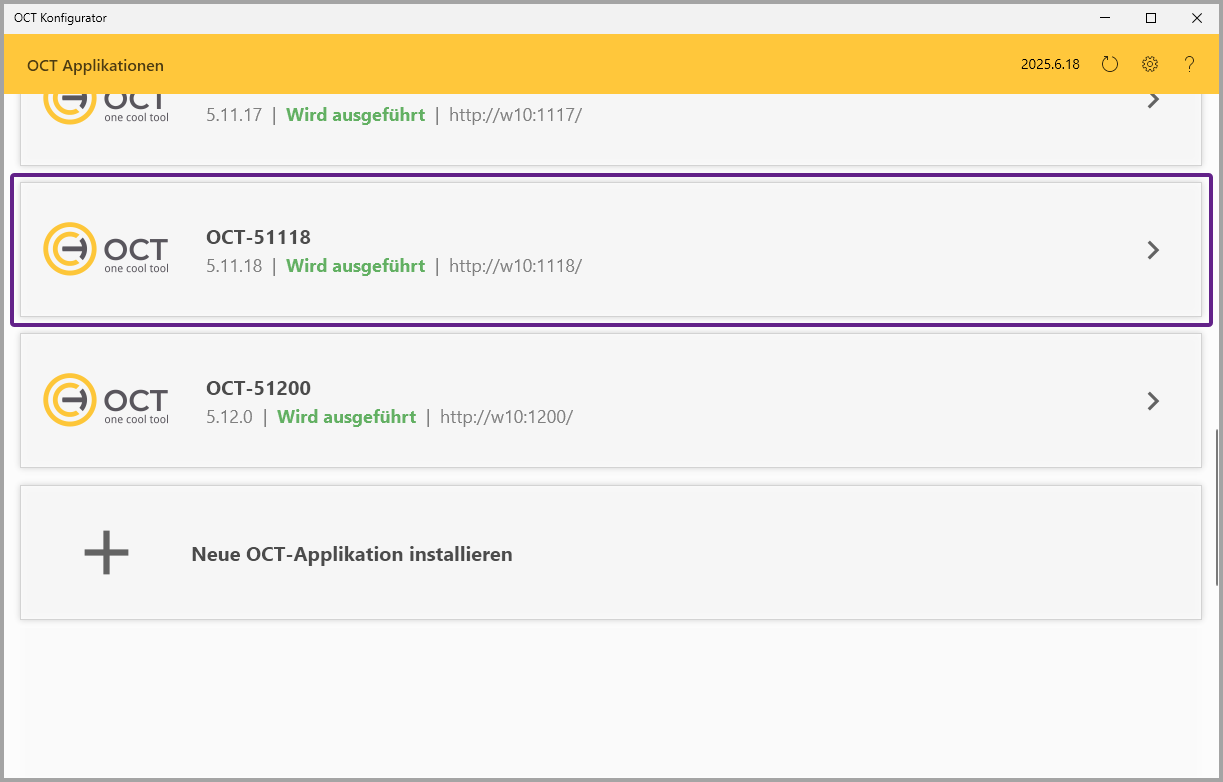Image resolution: width=1223 pixels, height=782 pixels.
Task: Maximize the OCT Konfigurator window
Action: point(1151,18)
